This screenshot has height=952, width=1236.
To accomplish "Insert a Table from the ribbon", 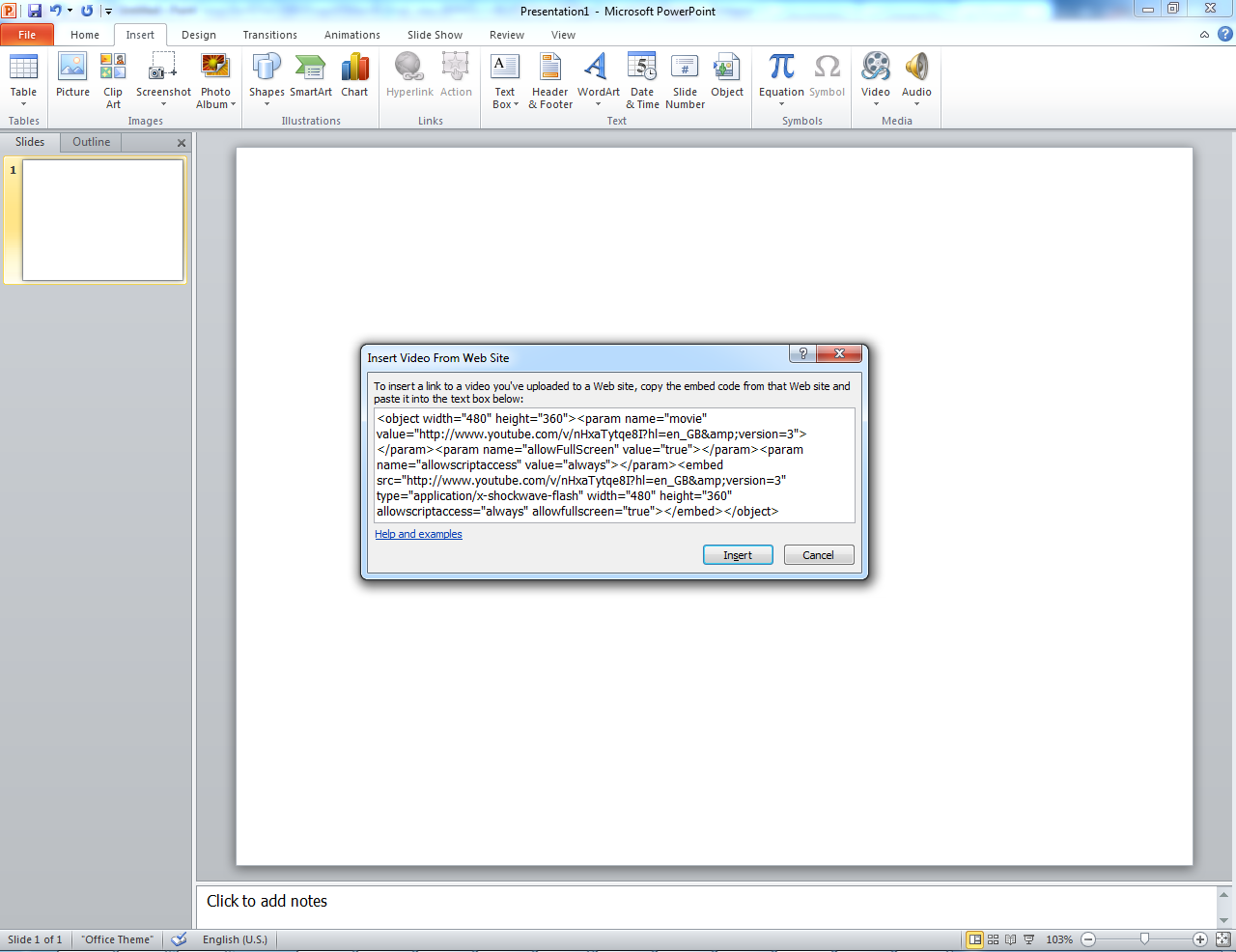I will (23, 79).
